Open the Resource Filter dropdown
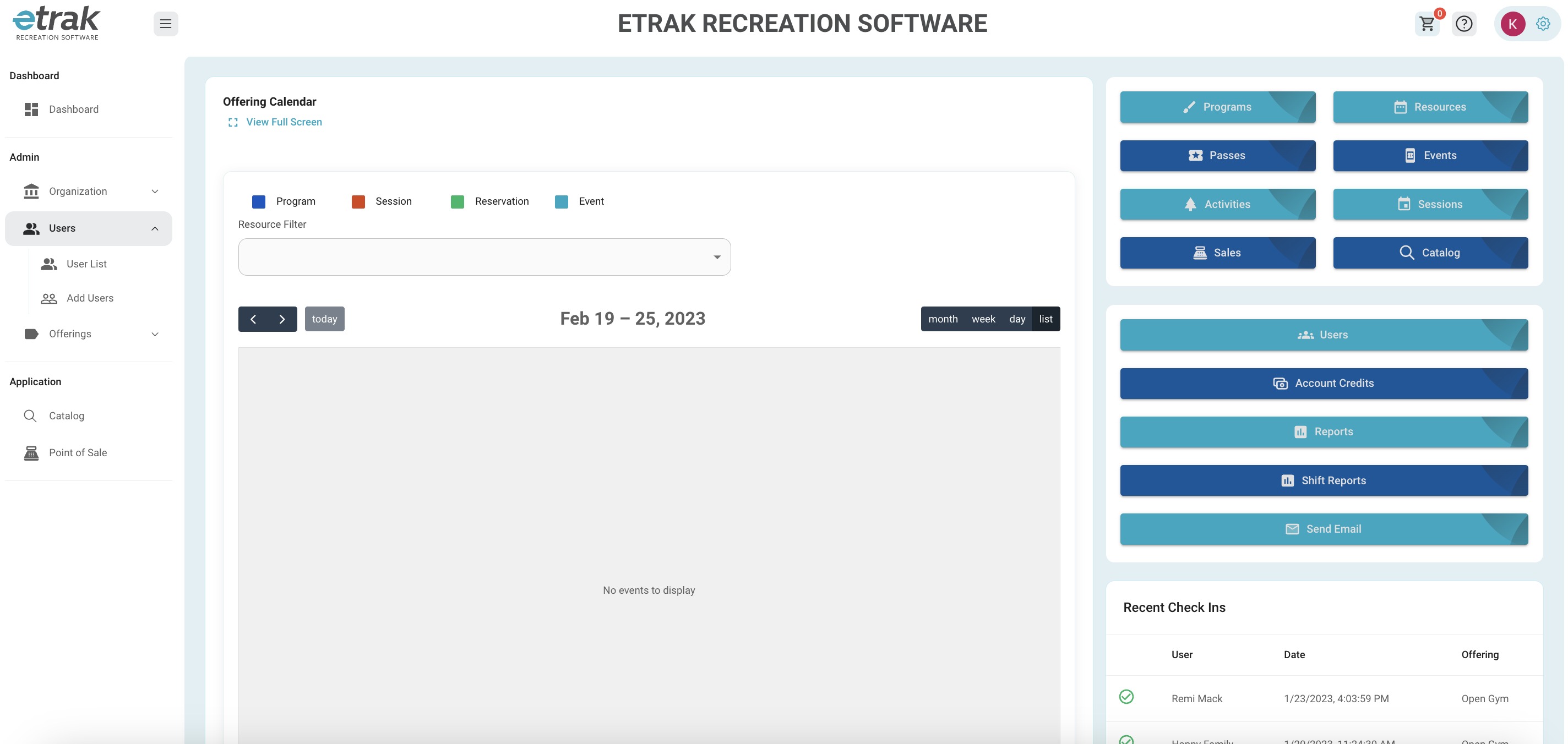1568x744 pixels. (484, 257)
